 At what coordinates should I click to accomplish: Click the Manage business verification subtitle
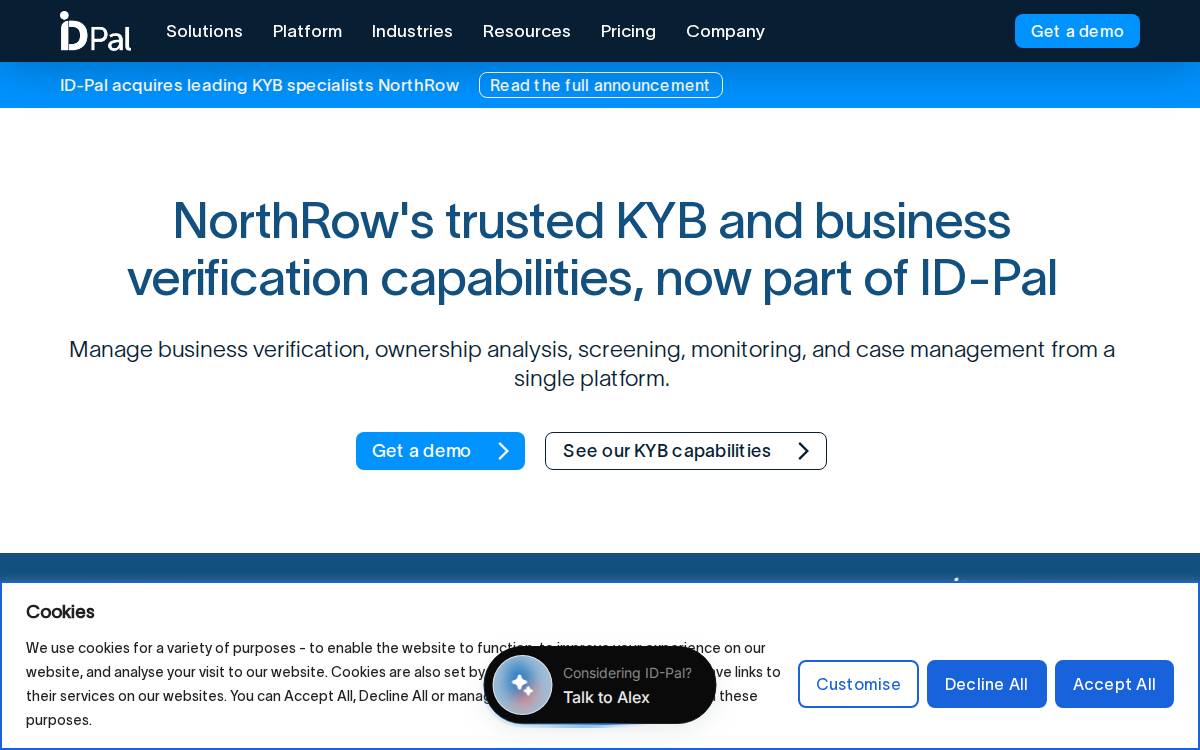[592, 364]
